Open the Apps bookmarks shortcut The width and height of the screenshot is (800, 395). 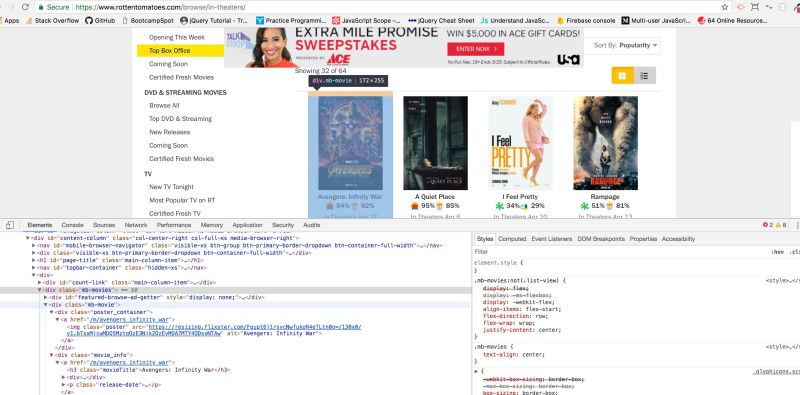pos(10,21)
